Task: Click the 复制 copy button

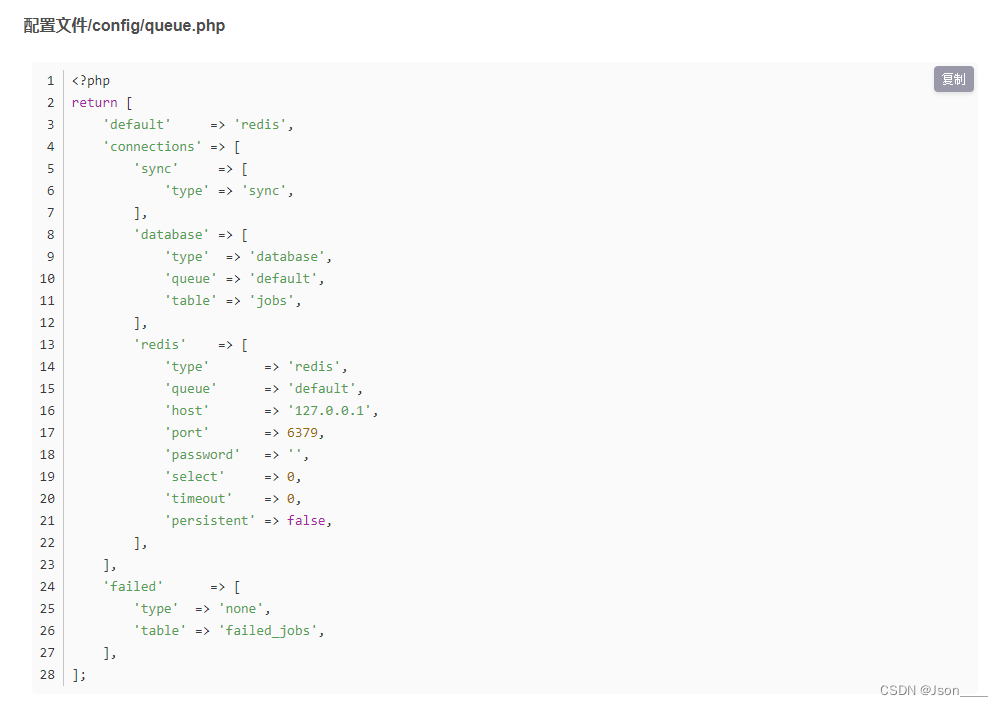Action: [x=951, y=78]
